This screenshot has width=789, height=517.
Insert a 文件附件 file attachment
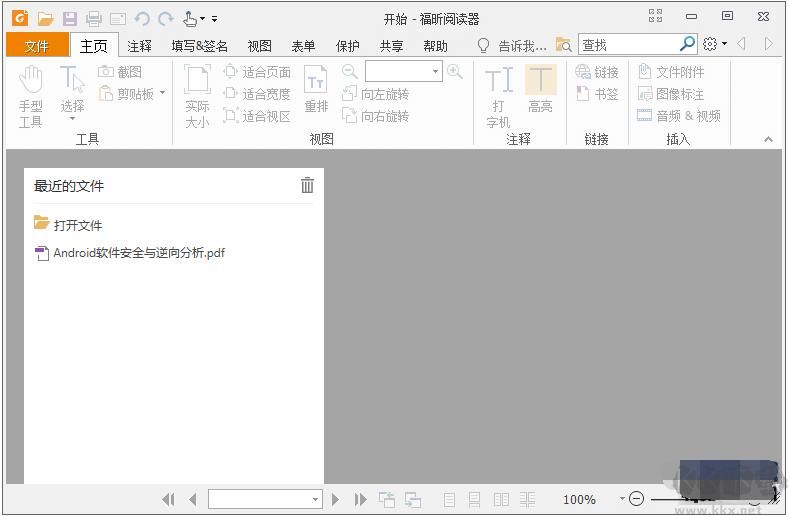pyautogui.click(x=671, y=72)
